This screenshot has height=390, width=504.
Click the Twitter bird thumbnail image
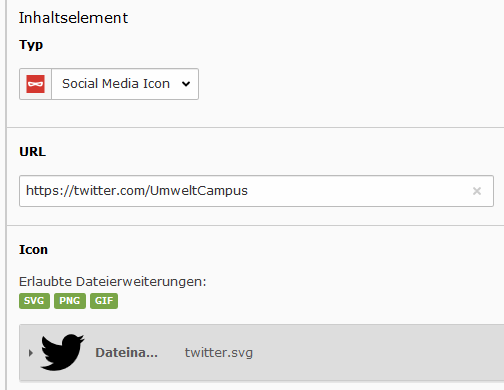pyautogui.click(x=62, y=352)
